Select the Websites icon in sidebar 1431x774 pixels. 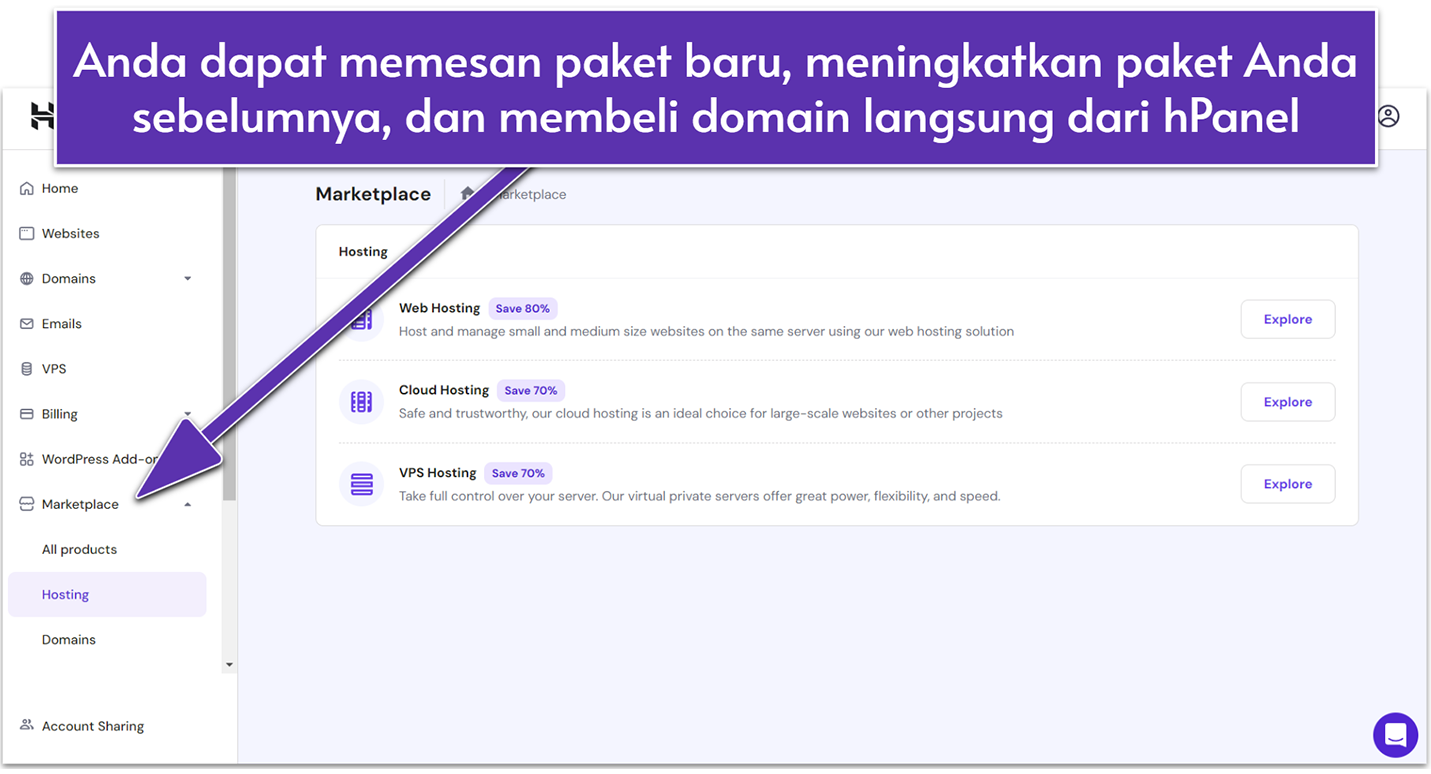(25, 233)
